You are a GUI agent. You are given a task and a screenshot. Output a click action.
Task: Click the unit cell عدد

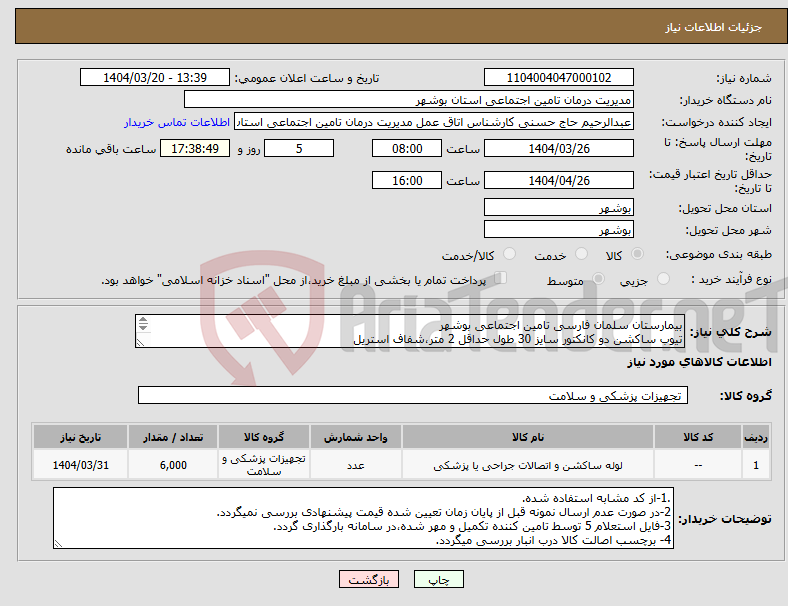(356, 465)
